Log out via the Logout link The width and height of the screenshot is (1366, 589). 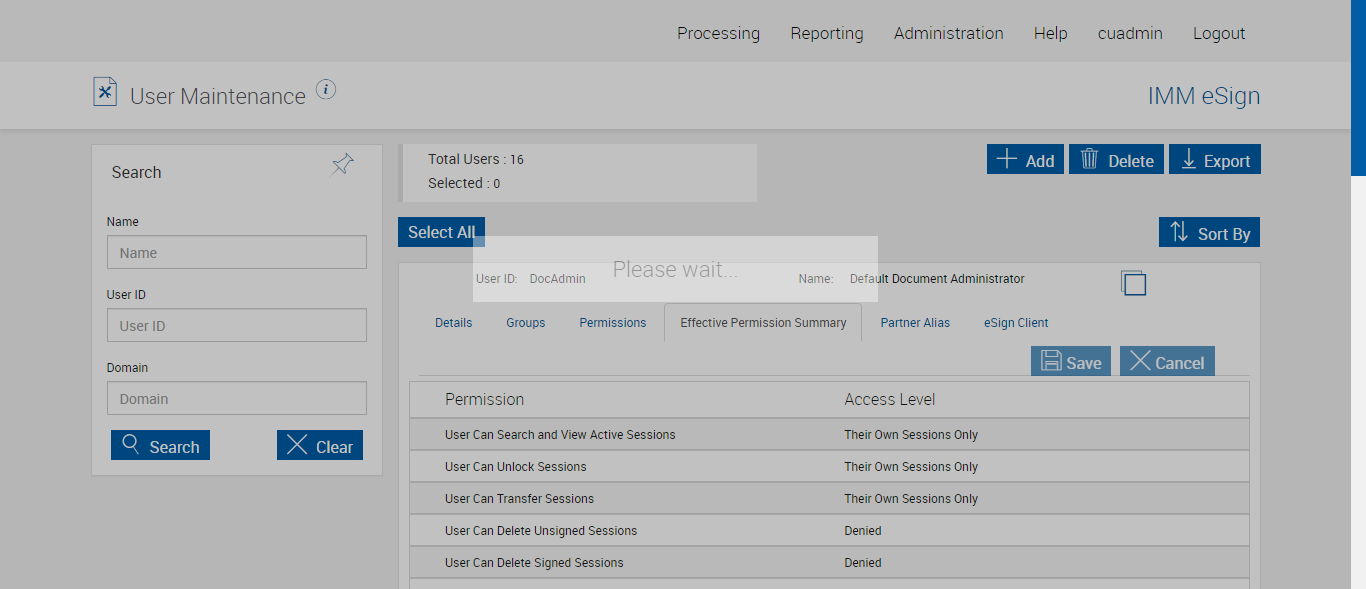pos(1218,33)
